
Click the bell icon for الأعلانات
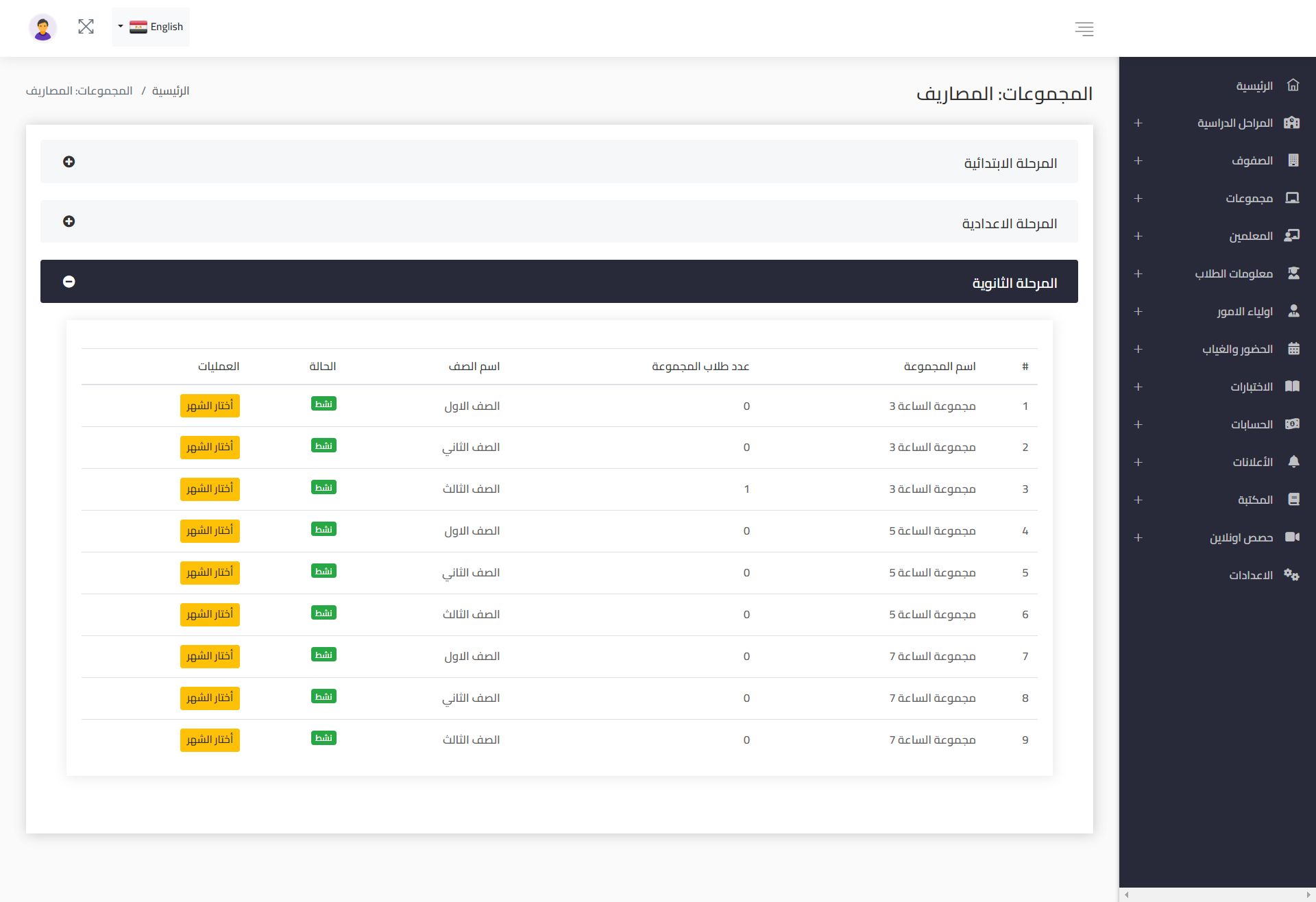point(1293,461)
